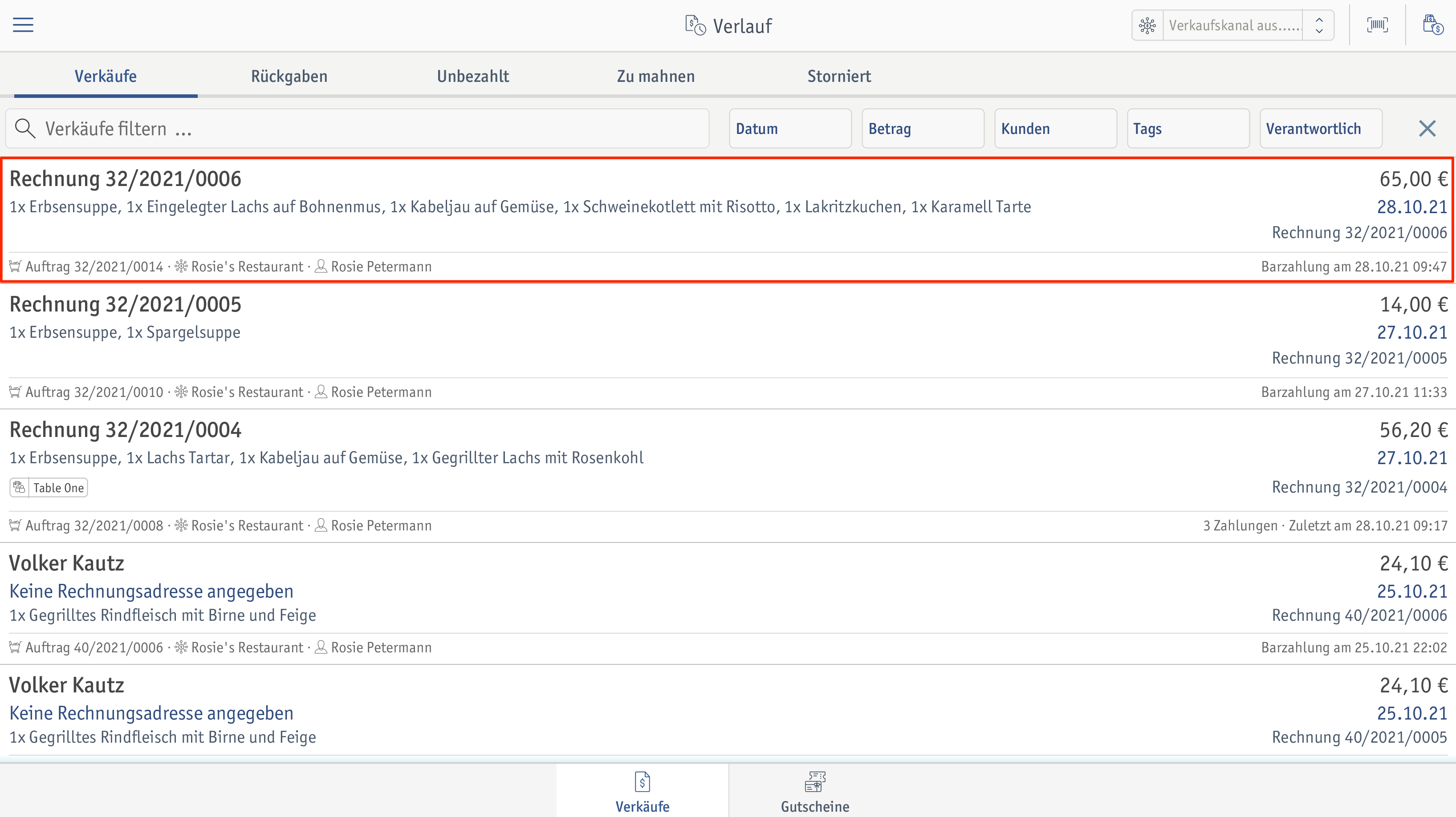The height and width of the screenshot is (817, 1456).
Task: Click the Verkaufskanal up/down stepper arrows
Action: pyautogui.click(x=1319, y=25)
